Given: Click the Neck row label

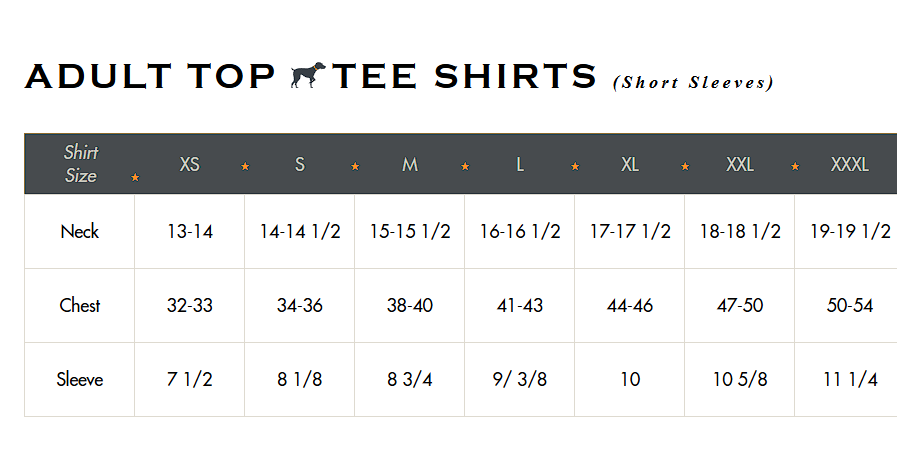Looking at the screenshot, I should [80, 232].
